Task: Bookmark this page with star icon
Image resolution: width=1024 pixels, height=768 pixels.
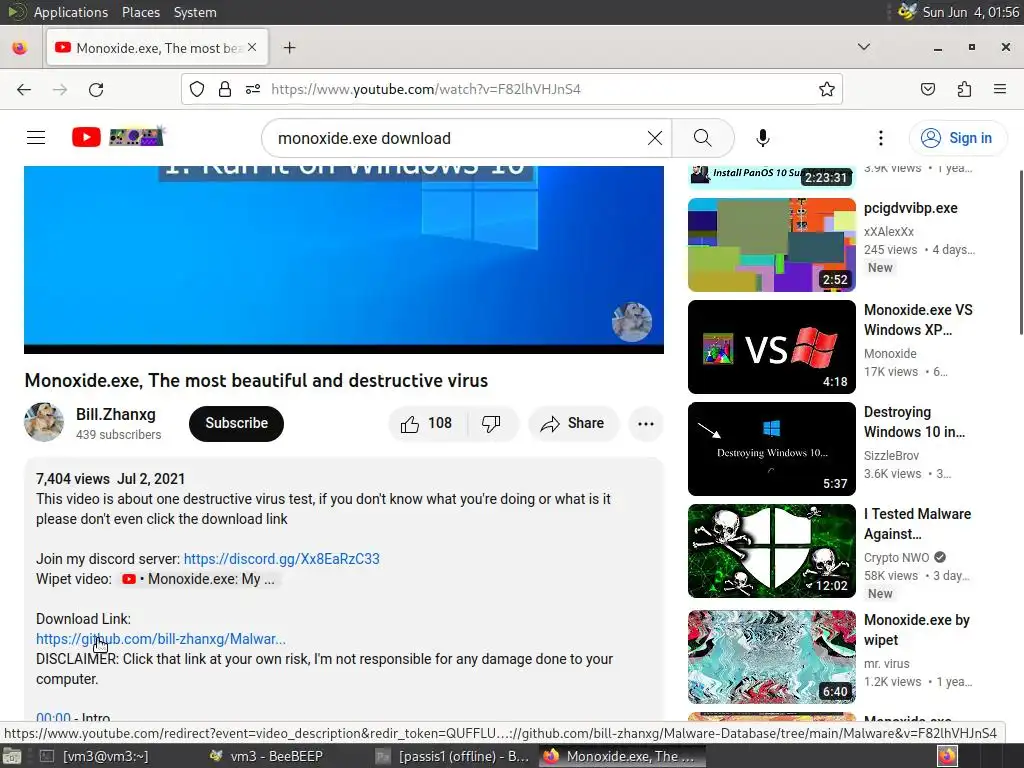Action: (827, 89)
